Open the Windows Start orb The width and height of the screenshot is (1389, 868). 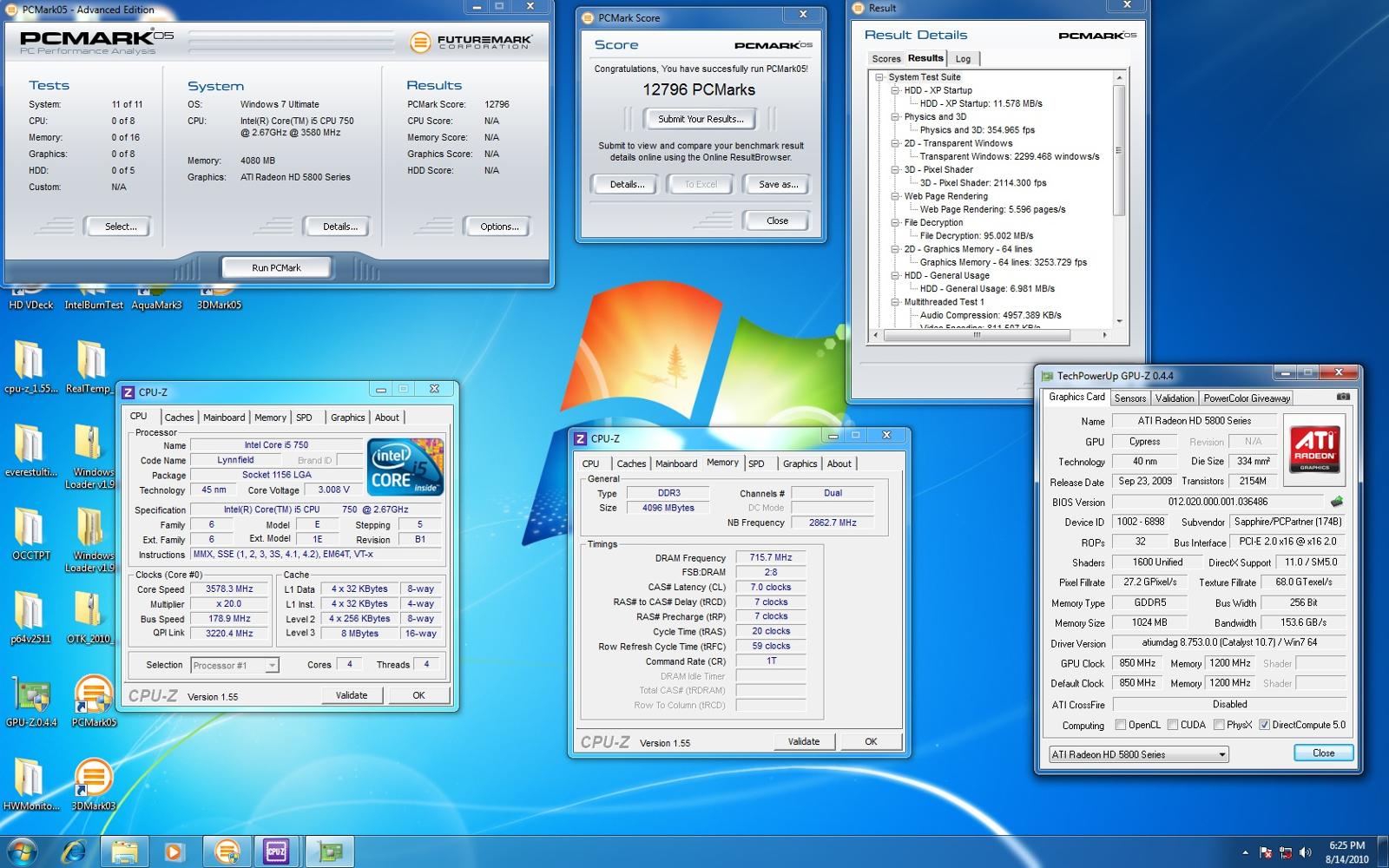pyautogui.click(x=22, y=852)
